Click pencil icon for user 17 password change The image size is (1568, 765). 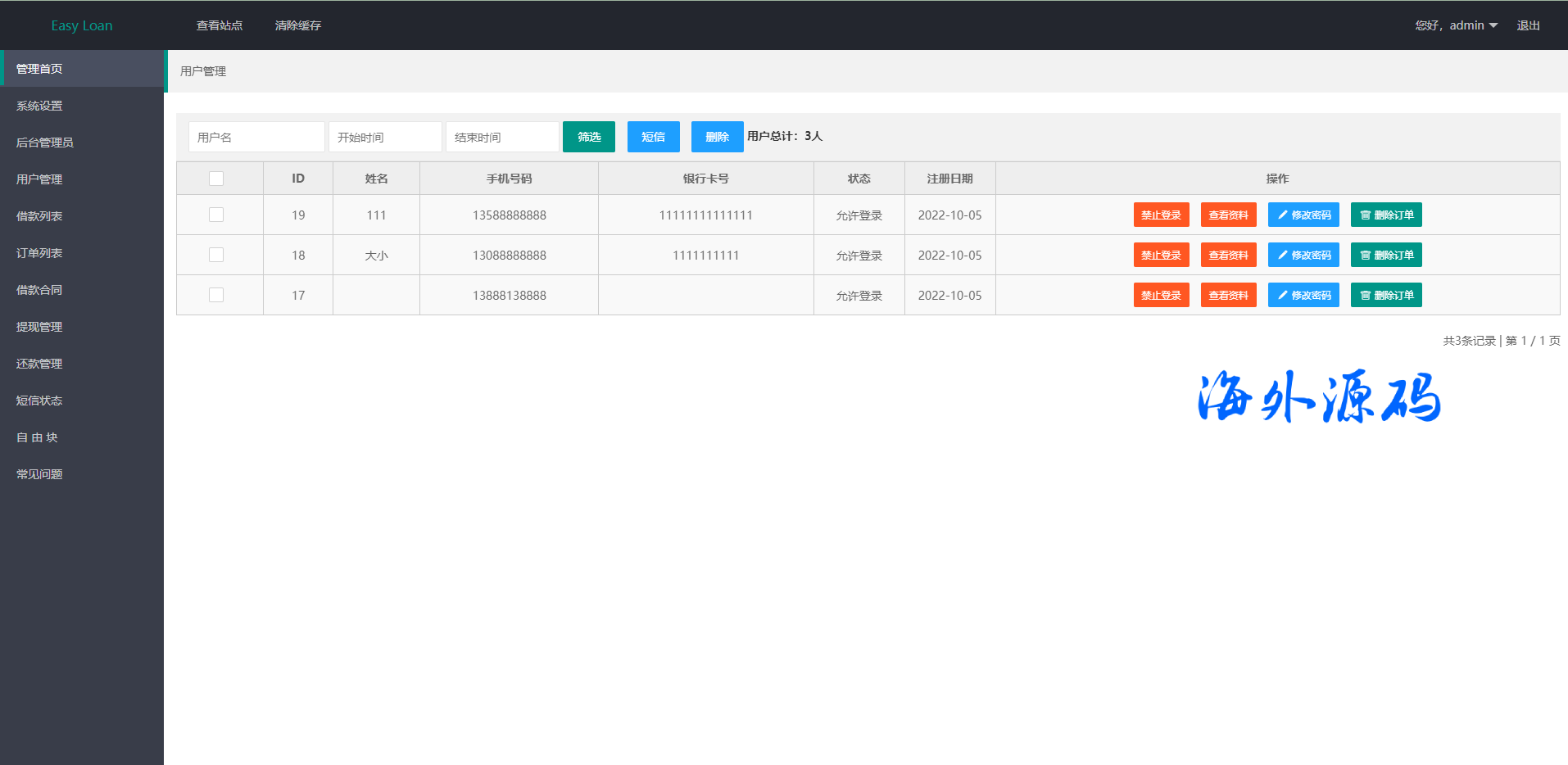click(x=1282, y=296)
